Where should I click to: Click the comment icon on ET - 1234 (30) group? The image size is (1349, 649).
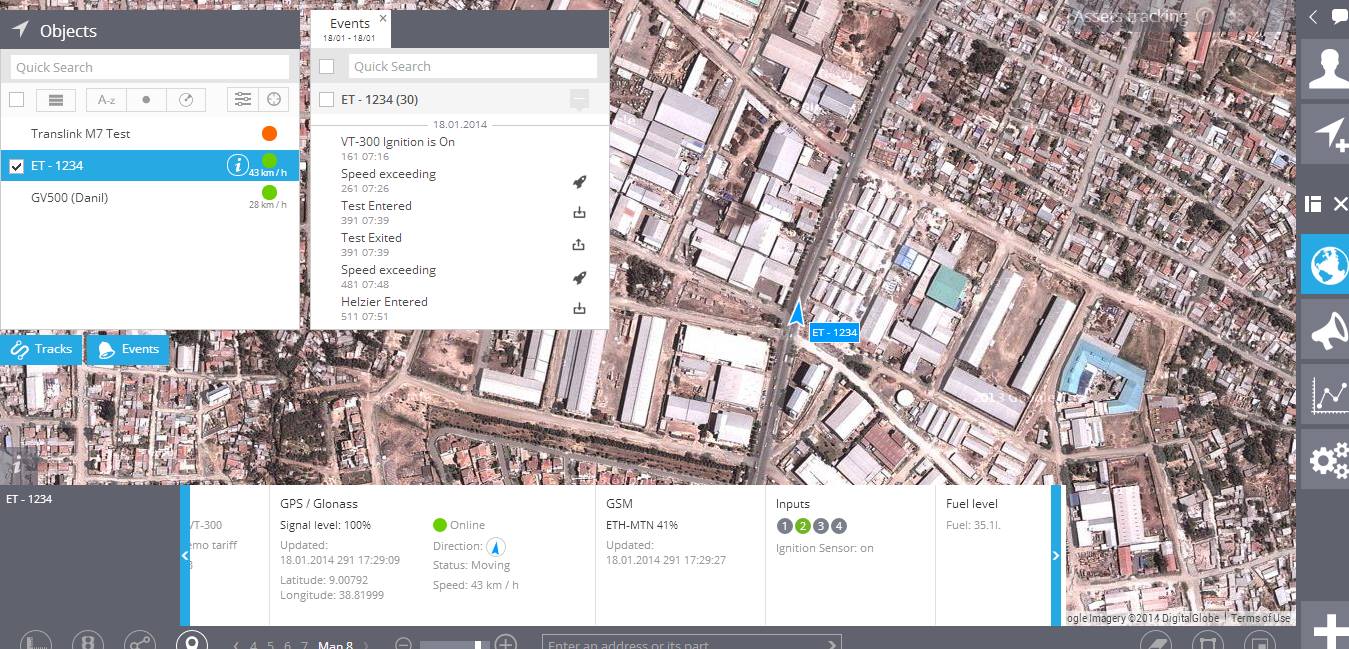(579, 99)
